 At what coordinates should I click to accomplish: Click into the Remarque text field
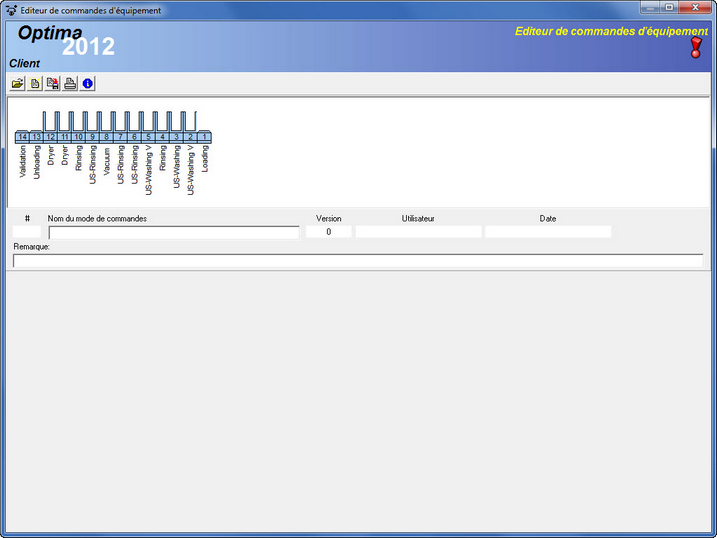tap(358, 261)
